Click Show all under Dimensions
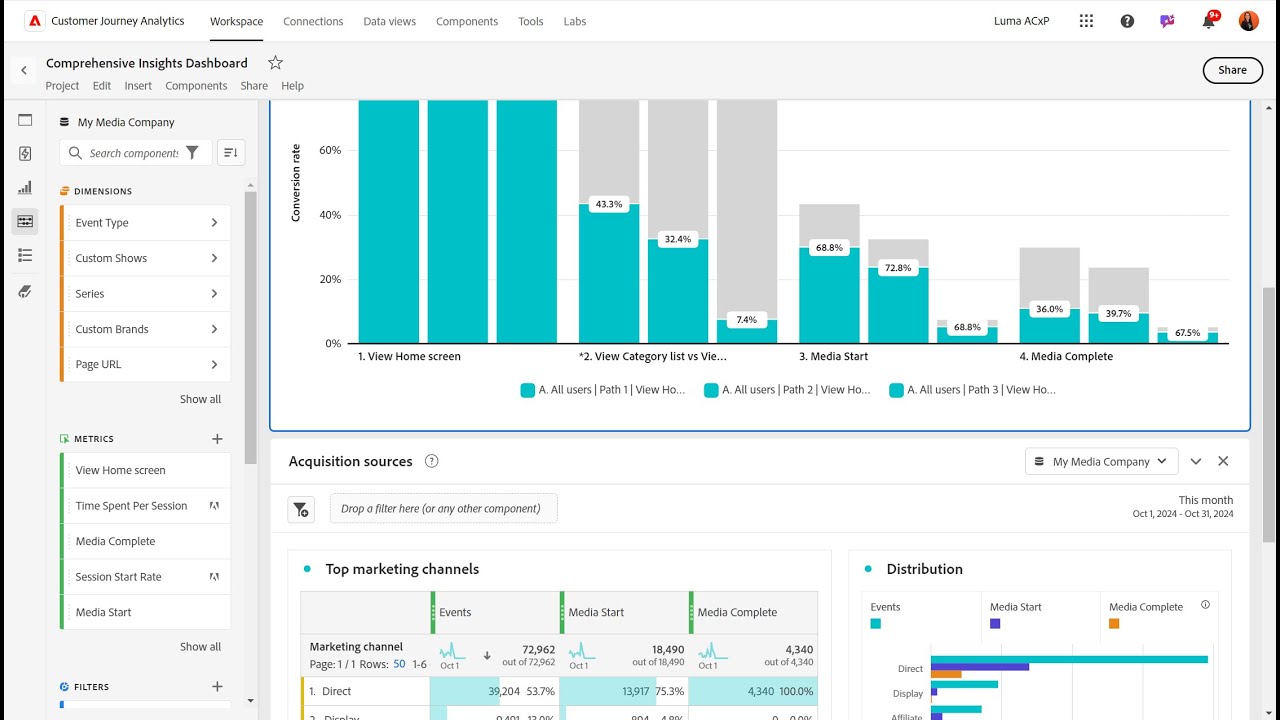The image size is (1280, 720). [x=200, y=399]
